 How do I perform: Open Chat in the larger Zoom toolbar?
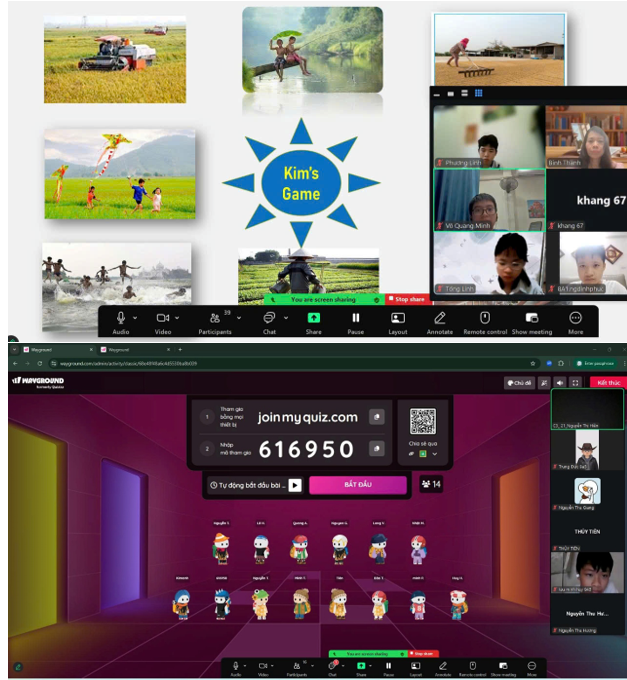268,318
